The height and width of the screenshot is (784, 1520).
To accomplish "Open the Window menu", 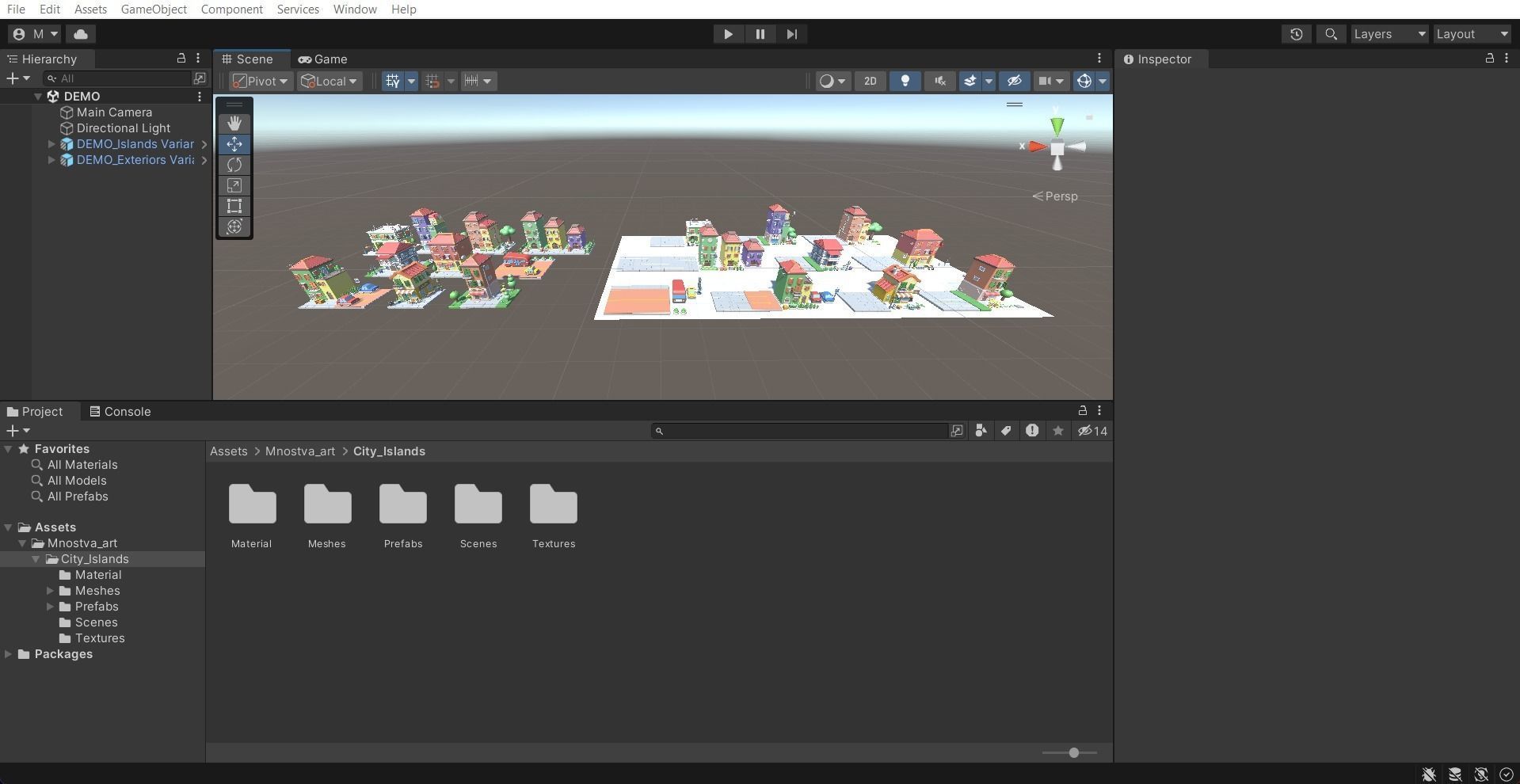I will tap(355, 10).
